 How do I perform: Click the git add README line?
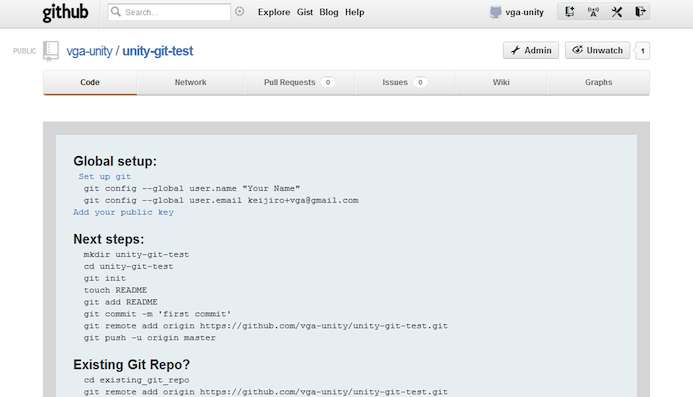(x=120, y=302)
